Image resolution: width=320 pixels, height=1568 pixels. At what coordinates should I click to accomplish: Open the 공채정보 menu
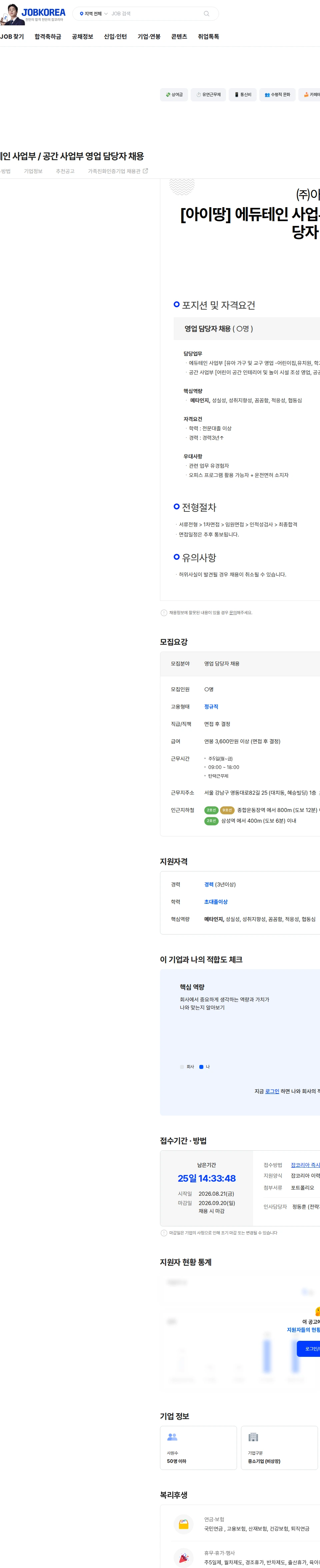pos(83,36)
